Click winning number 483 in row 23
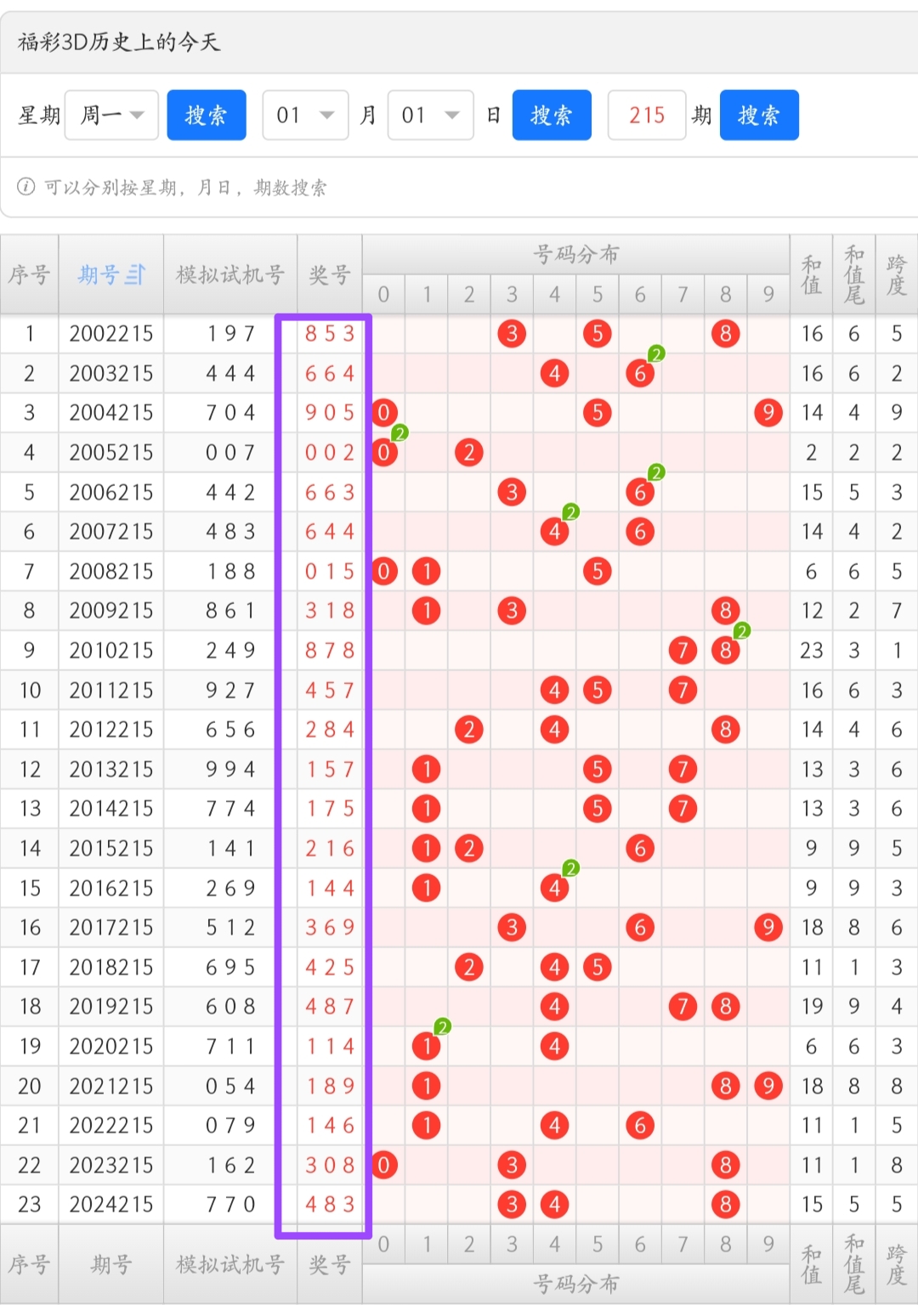Image resolution: width=918 pixels, height=1316 pixels. 330,1204
